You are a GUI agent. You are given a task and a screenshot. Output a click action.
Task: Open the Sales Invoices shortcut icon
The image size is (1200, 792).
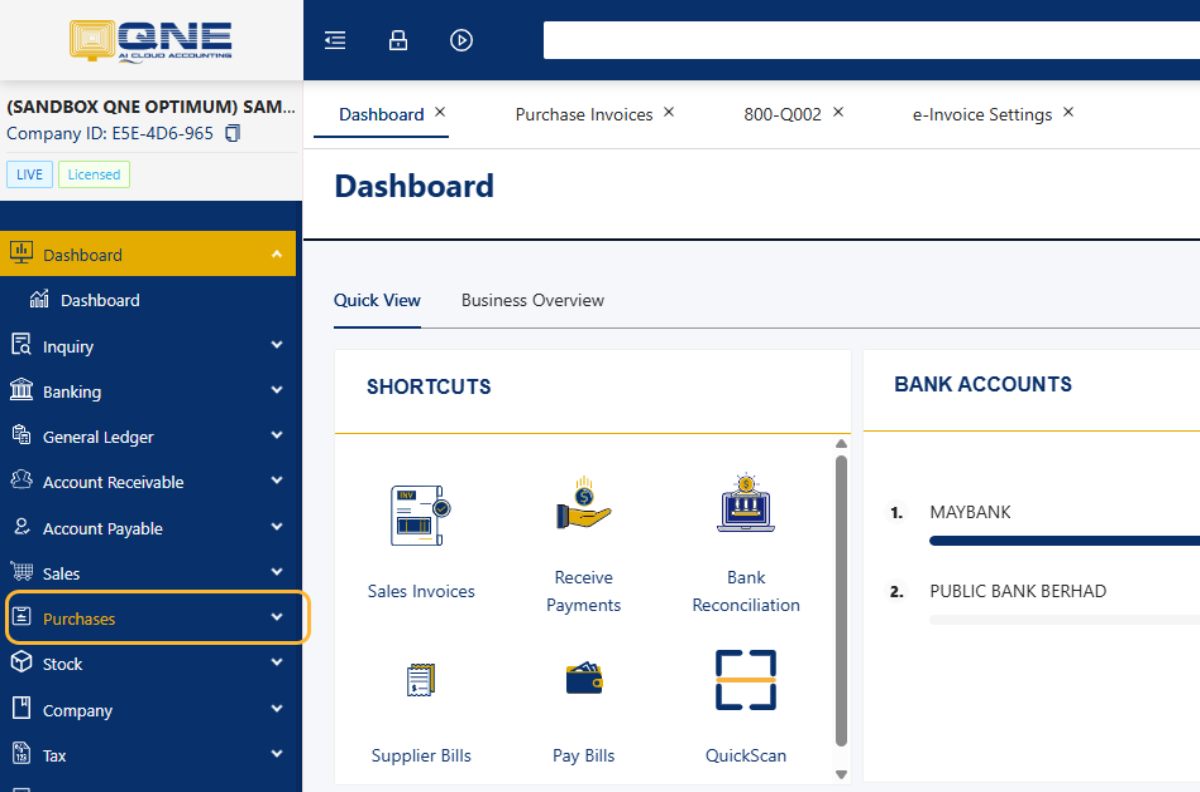pyautogui.click(x=420, y=515)
